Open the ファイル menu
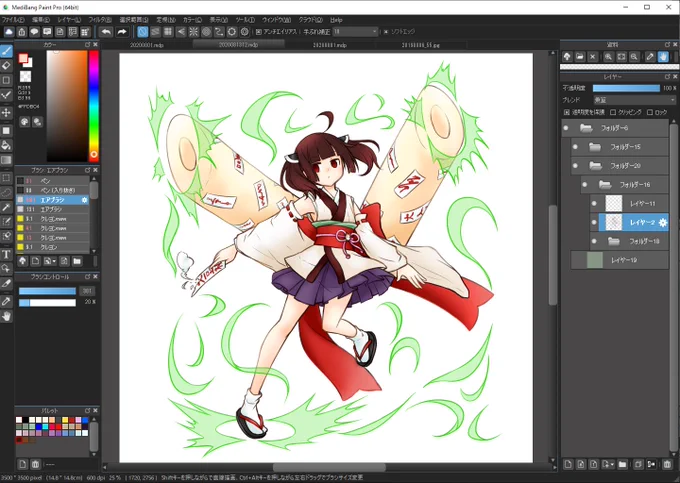This screenshot has width=680, height=483. tap(13, 20)
